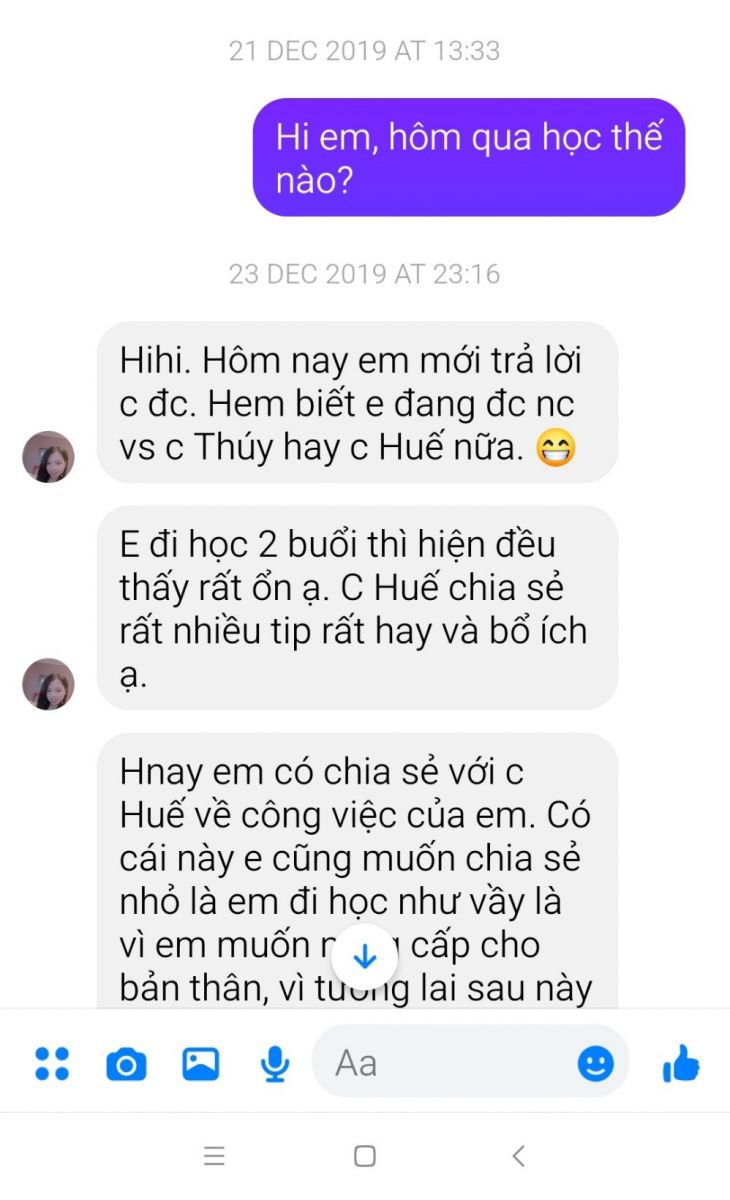Tap the Android back navigation button
This screenshot has height=1200, width=730.
(518, 1156)
